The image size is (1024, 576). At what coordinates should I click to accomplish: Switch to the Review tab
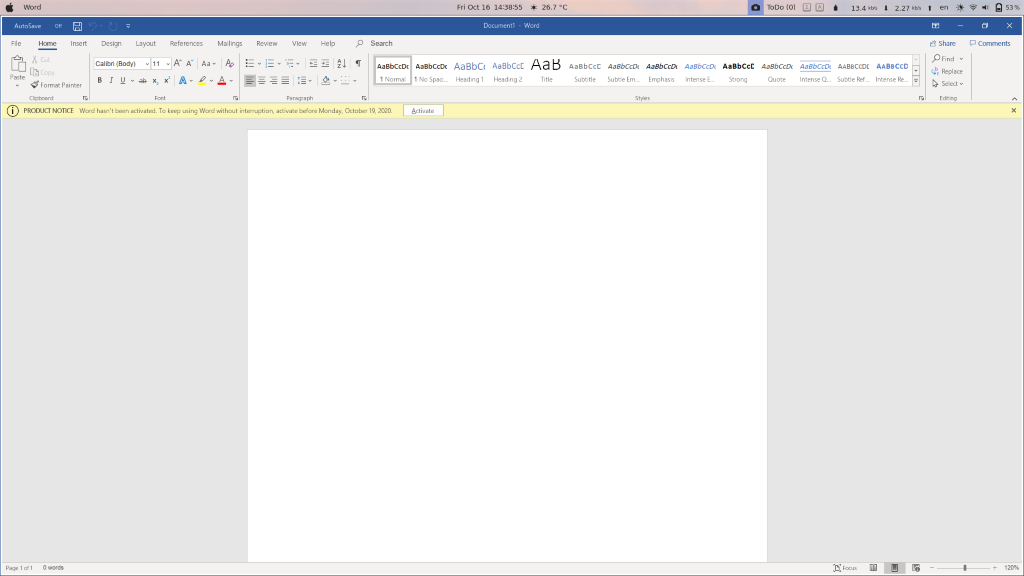[x=266, y=44]
